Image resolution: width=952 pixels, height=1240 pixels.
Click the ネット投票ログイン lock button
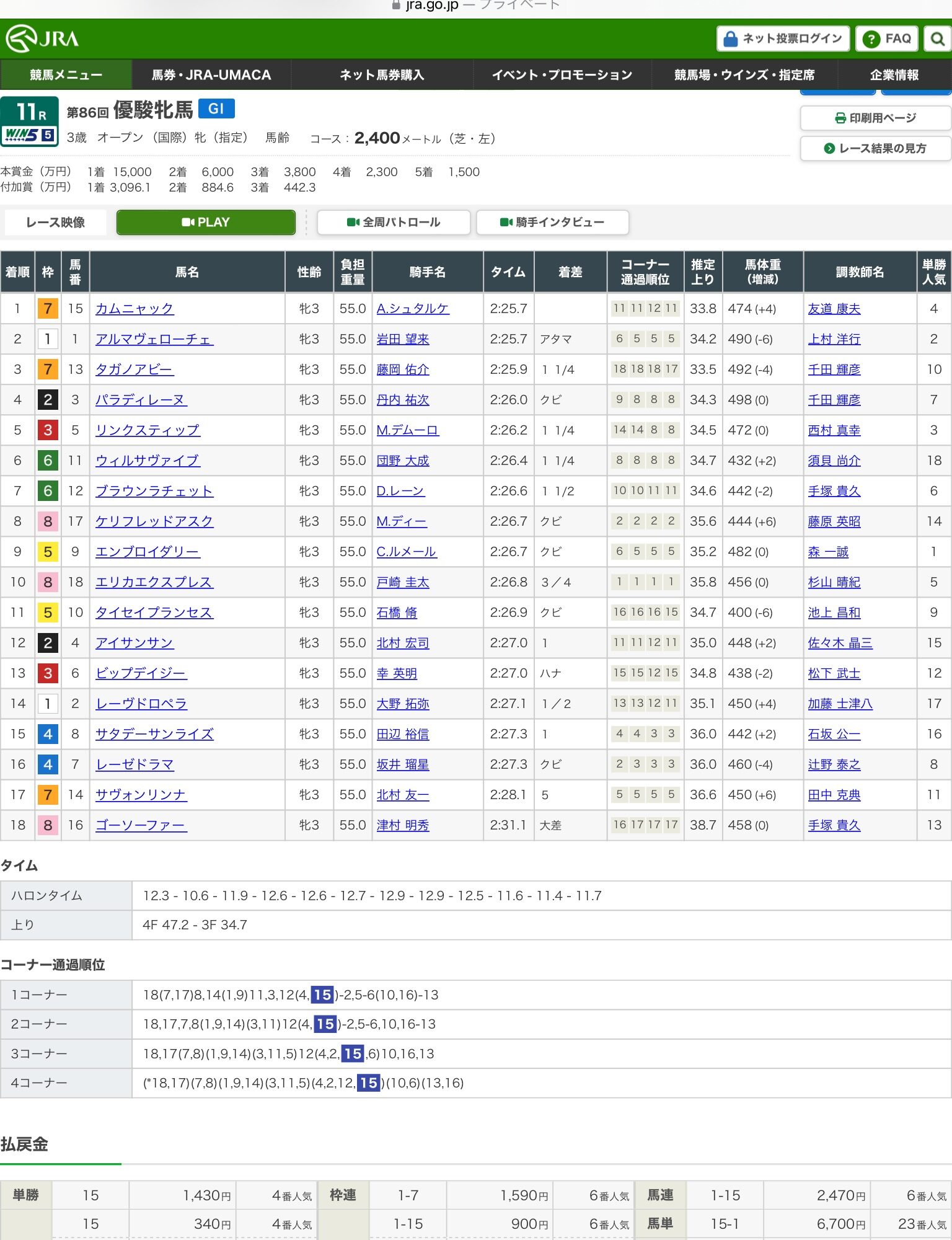tap(783, 39)
